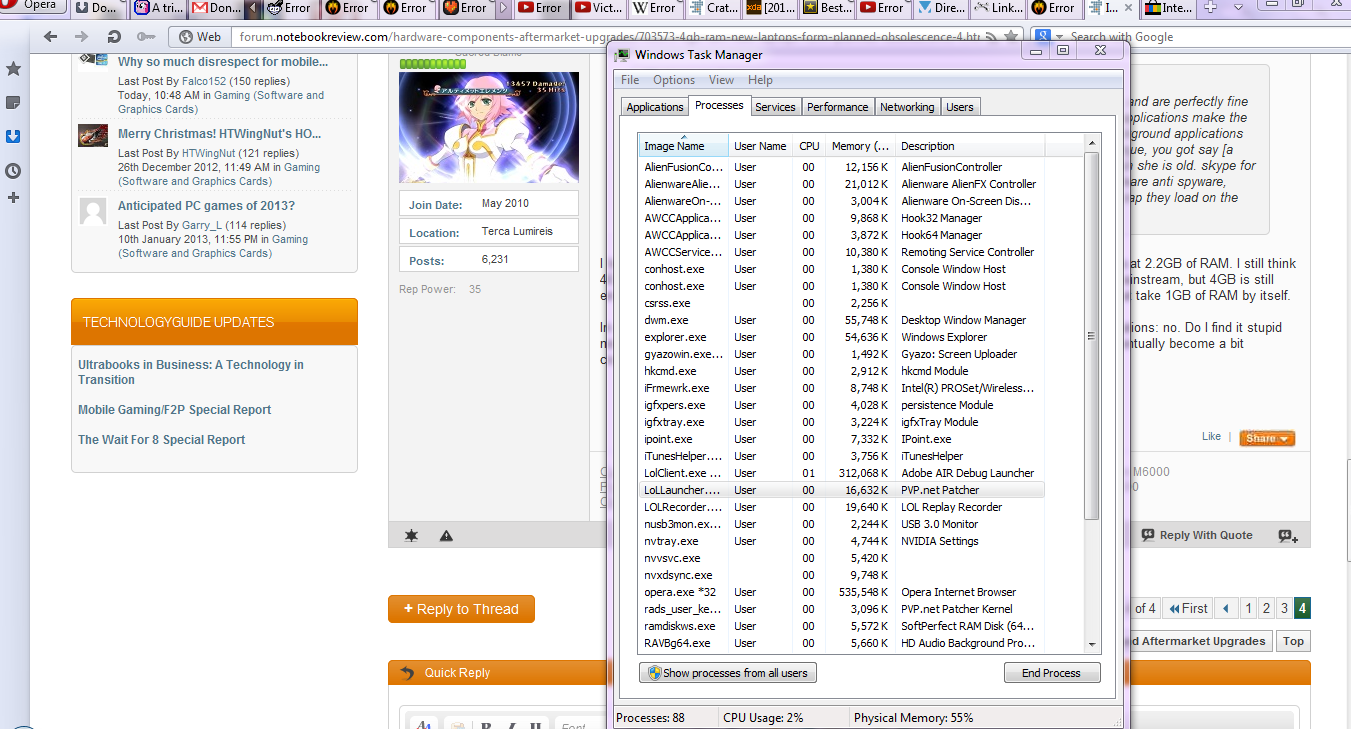Click the Opera menu button
Image resolution: width=1351 pixels, height=729 pixels.
pos(33,7)
